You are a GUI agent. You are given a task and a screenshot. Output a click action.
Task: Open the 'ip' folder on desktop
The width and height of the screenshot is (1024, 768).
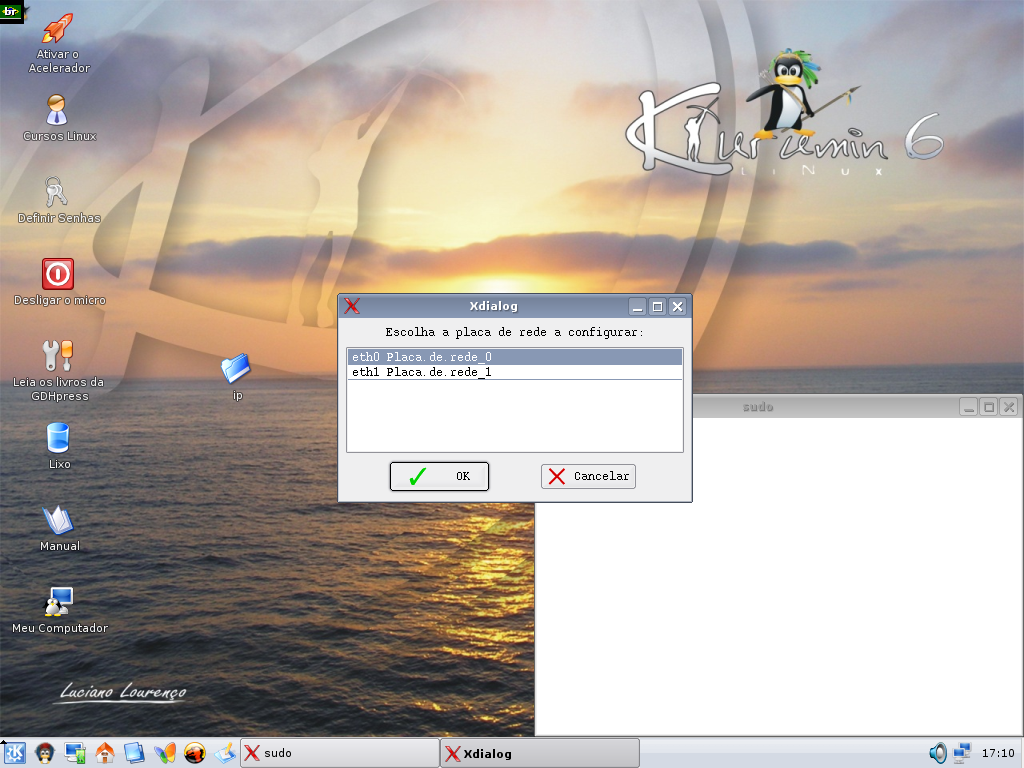(236, 369)
